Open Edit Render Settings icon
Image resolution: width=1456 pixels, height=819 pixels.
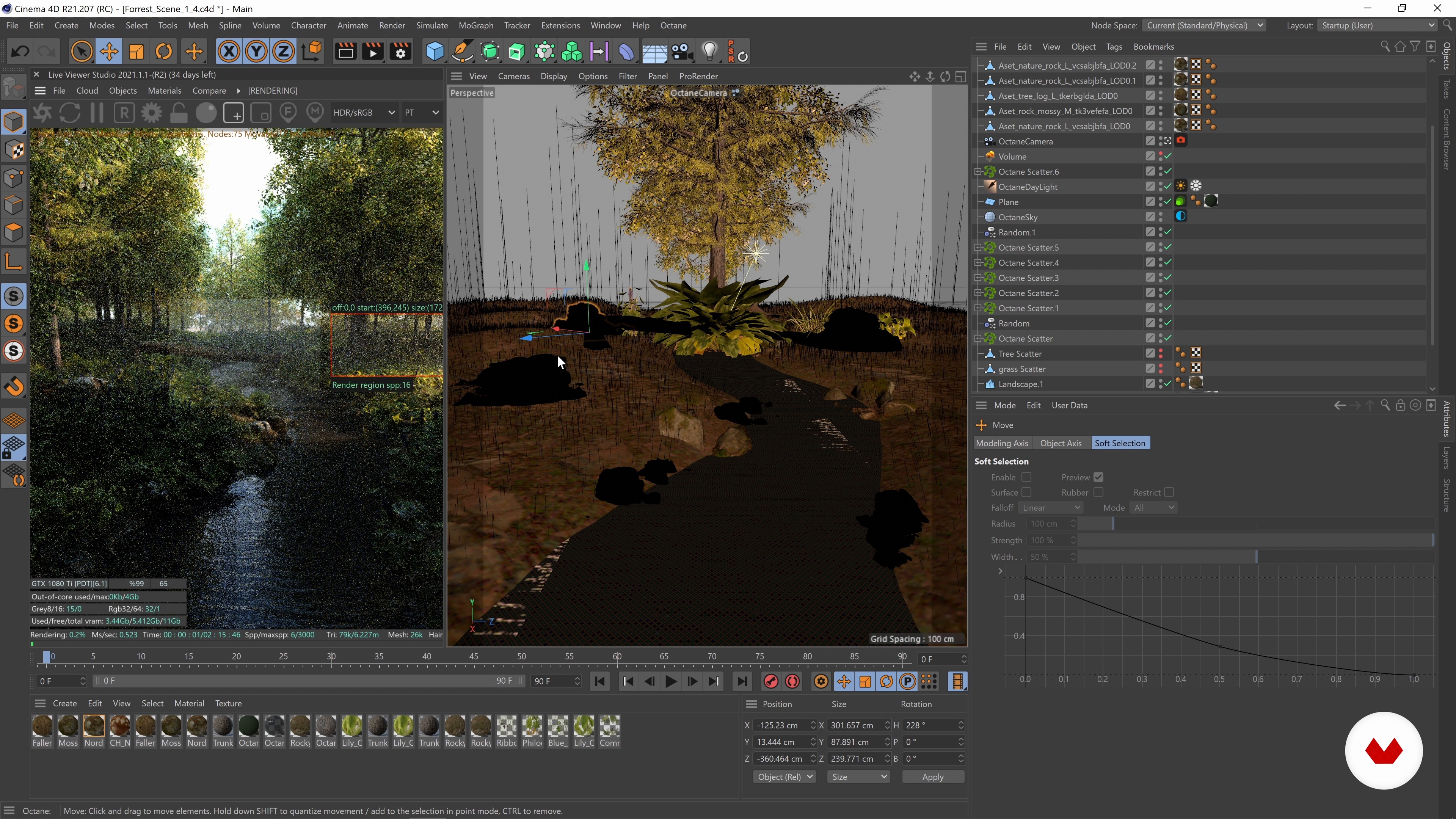(400, 52)
